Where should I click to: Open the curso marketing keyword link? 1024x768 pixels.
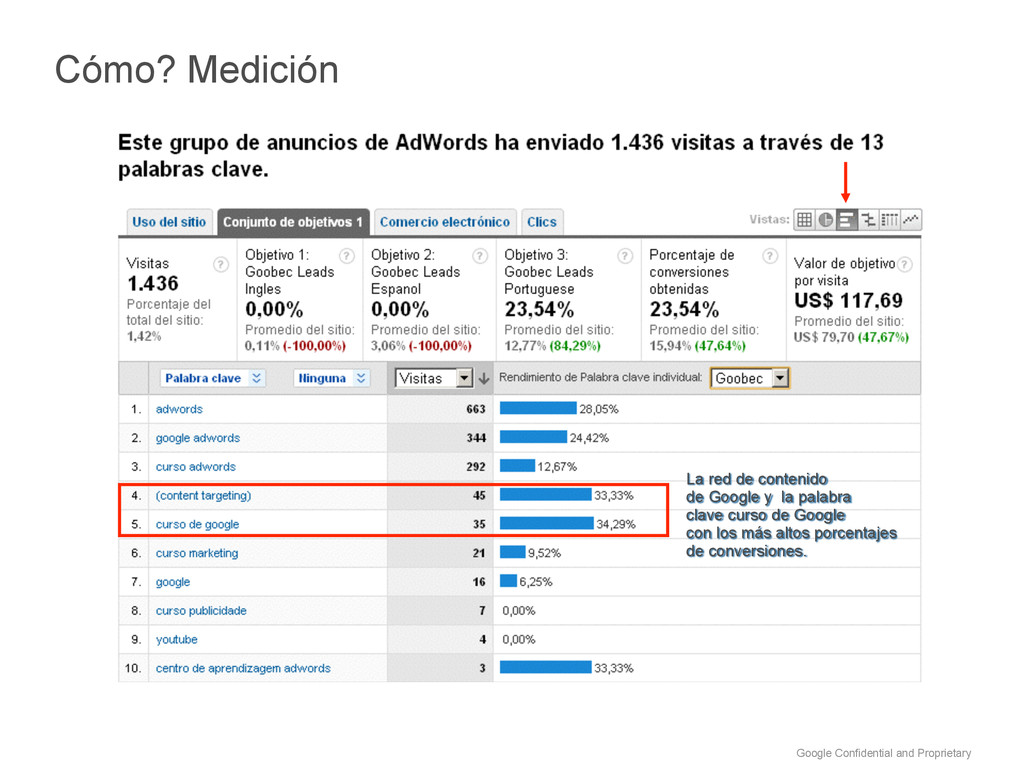[197, 553]
